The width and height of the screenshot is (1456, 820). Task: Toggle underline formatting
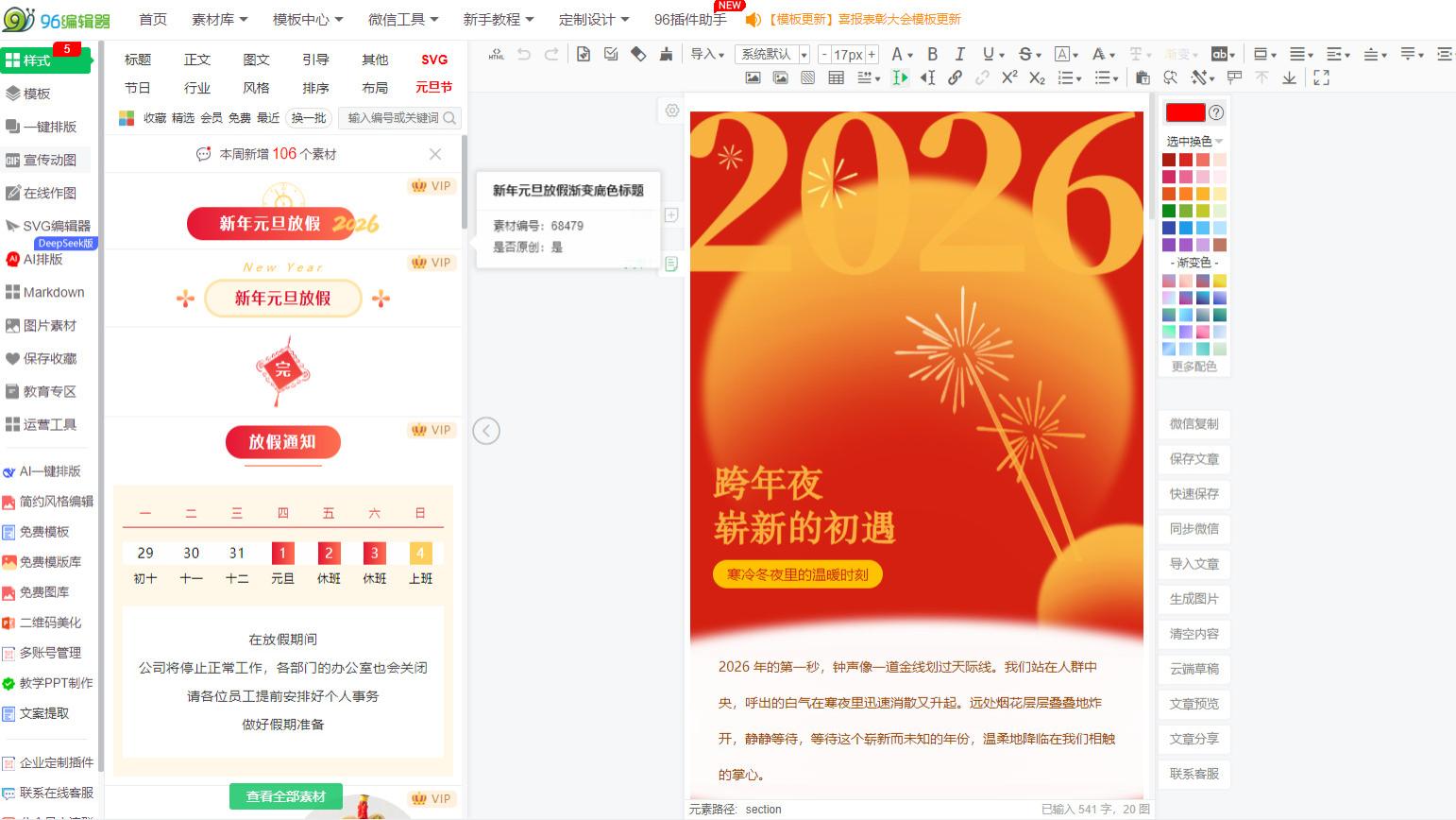tap(987, 55)
